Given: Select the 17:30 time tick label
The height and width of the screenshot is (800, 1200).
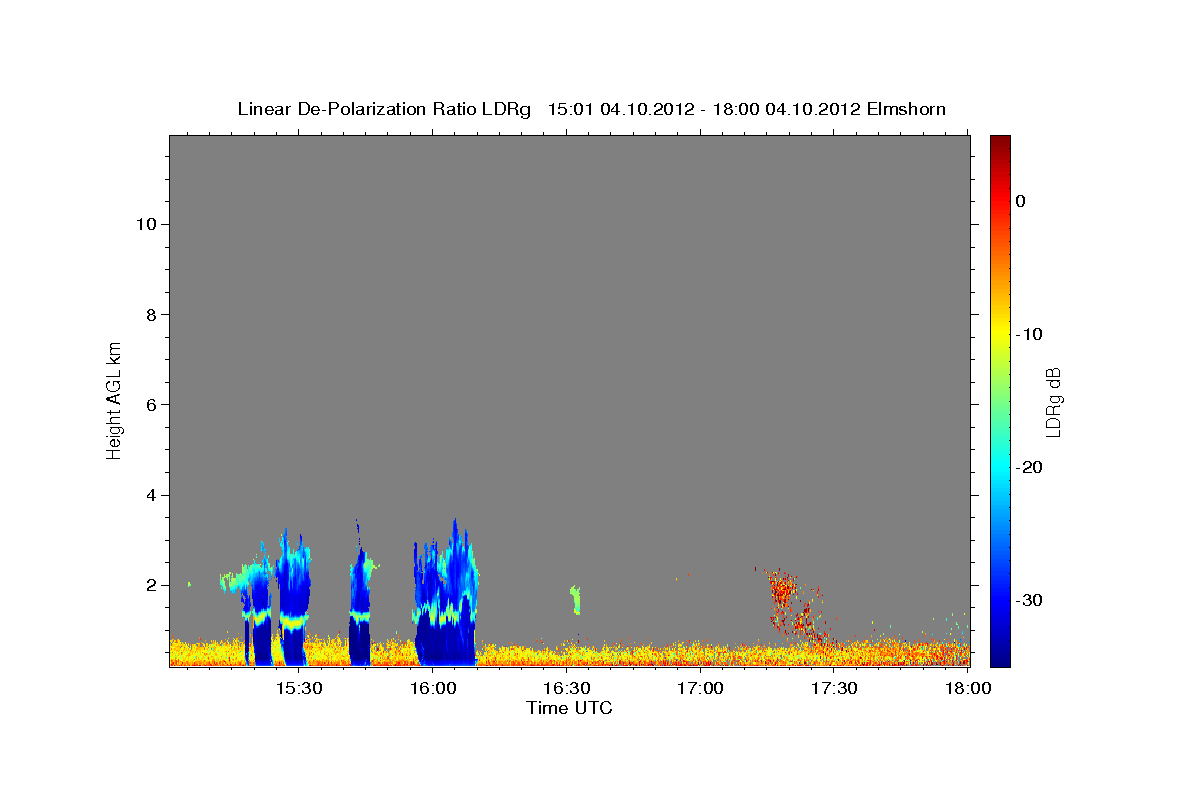Looking at the screenshot, I should coord(835,689).
